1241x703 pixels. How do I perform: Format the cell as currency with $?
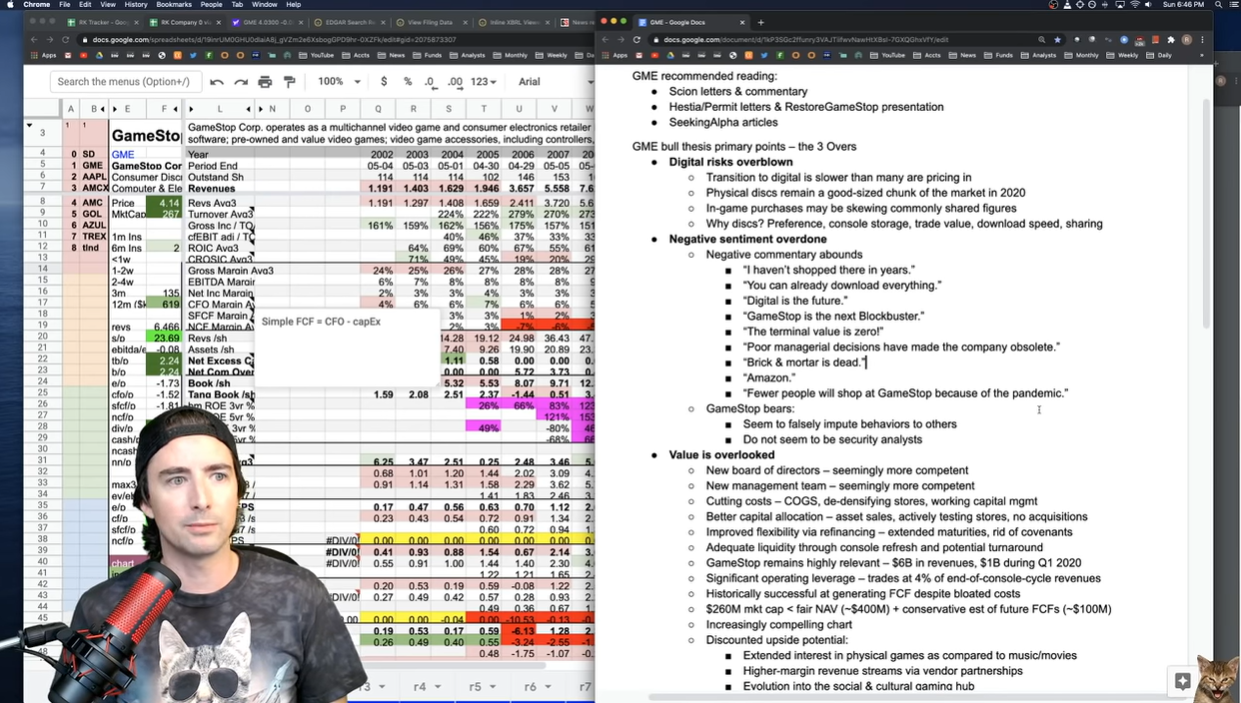(x=384, y=82)
